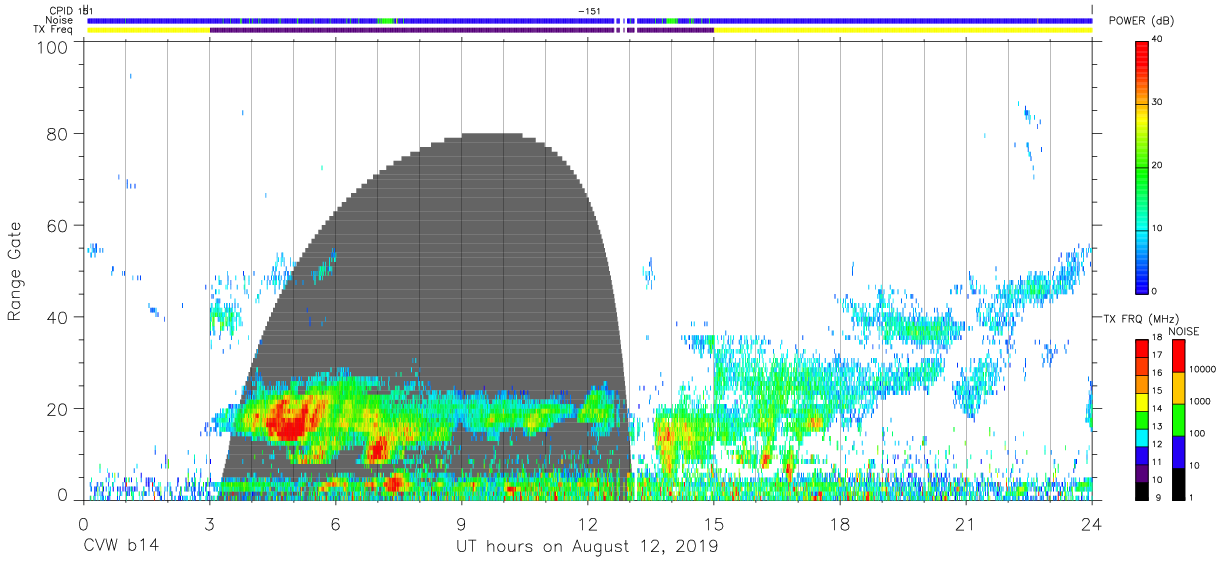
Task: Click the 3 tick on the UT hours axis
Action: pyautogui.click(x=209, y=524)
